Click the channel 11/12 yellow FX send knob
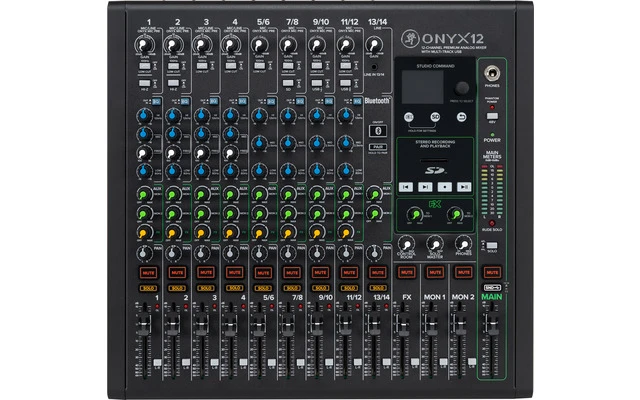The width and height of the screenshot is (640, 400). (x=345, y=233)
